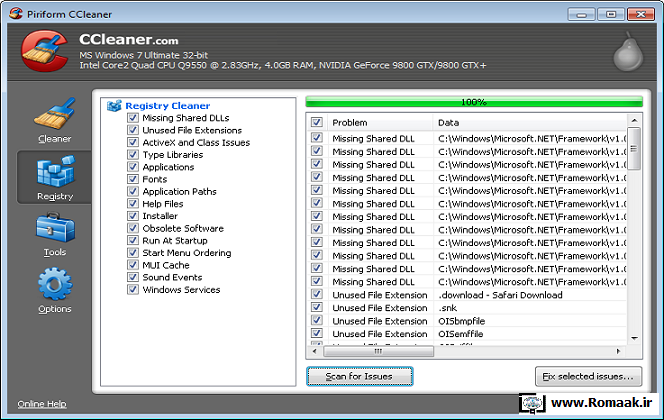
Task: Click the CCleaner.com title text
Action: 129,40
